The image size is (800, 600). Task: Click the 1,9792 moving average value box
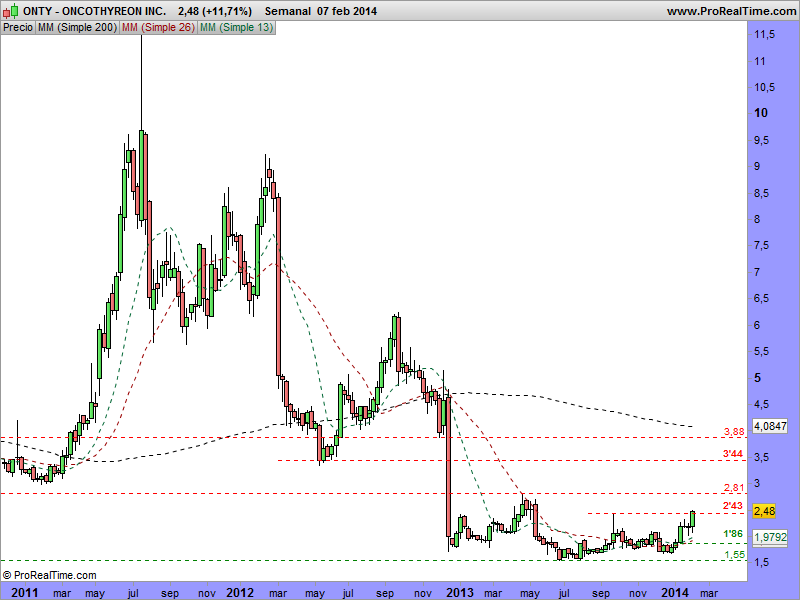coord(770,537)
